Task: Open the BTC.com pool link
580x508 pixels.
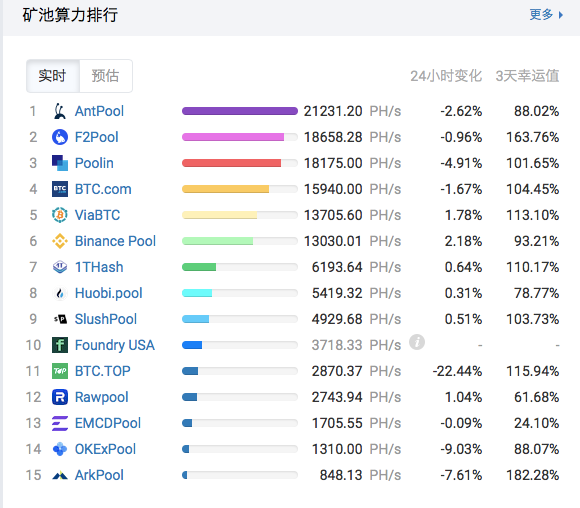Action: pos(103,189)
